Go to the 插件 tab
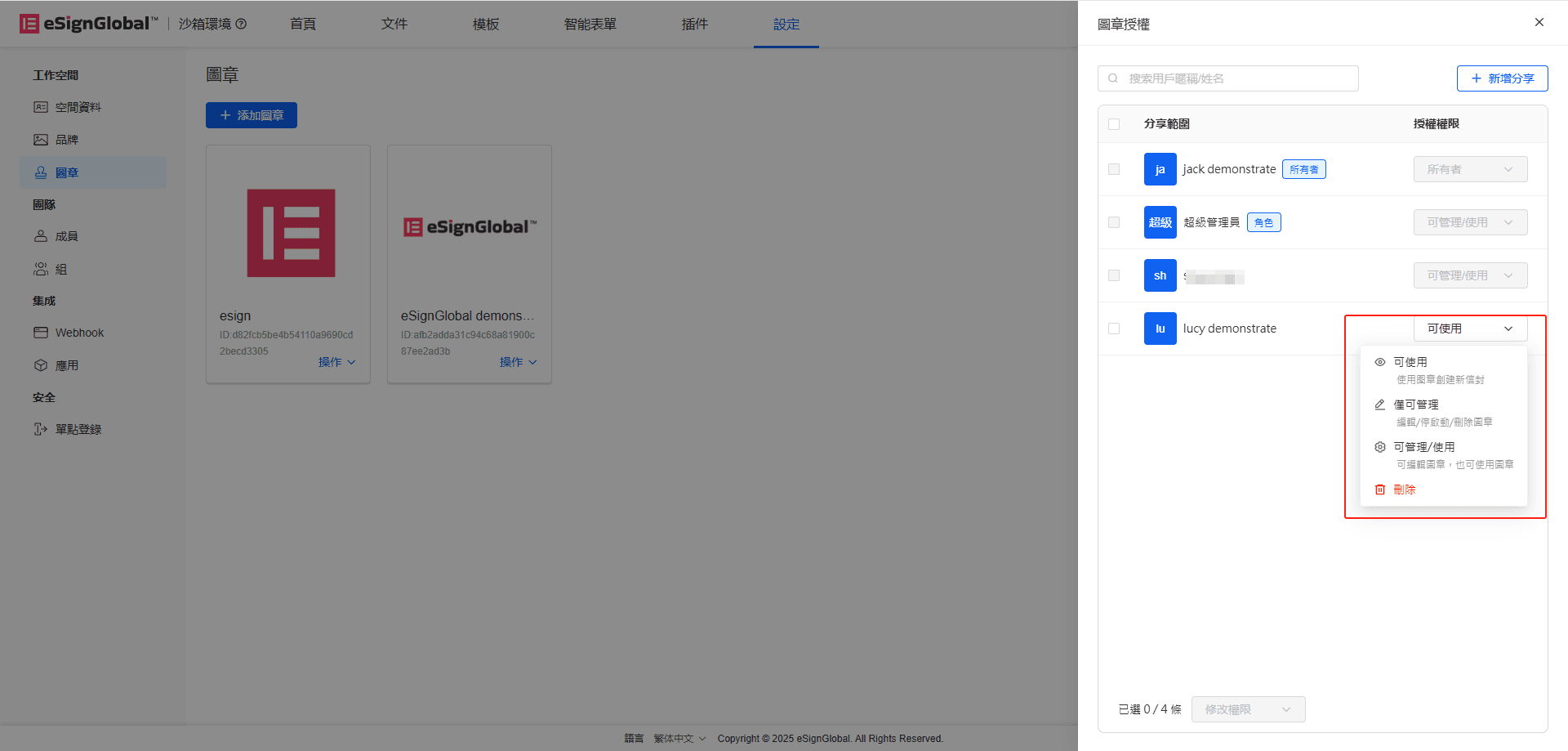This screenshot has height=751, width=1568. click(695, 24)
